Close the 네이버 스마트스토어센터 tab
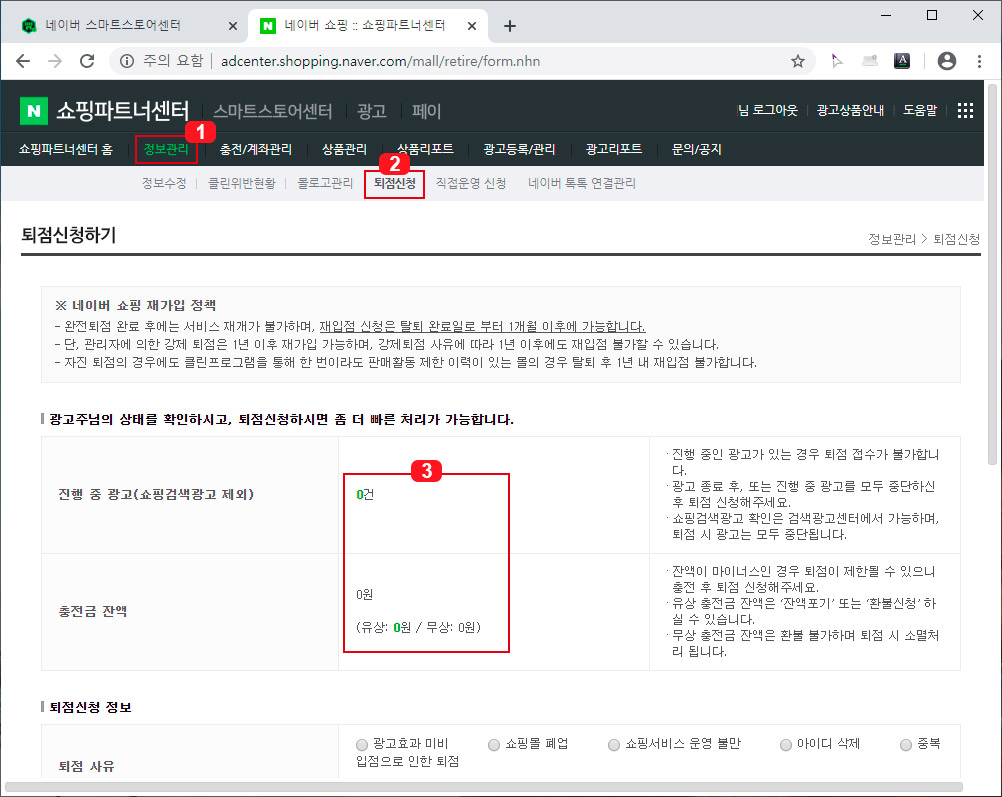Viewport: 1002px width, 797px height. pos(233,26)
